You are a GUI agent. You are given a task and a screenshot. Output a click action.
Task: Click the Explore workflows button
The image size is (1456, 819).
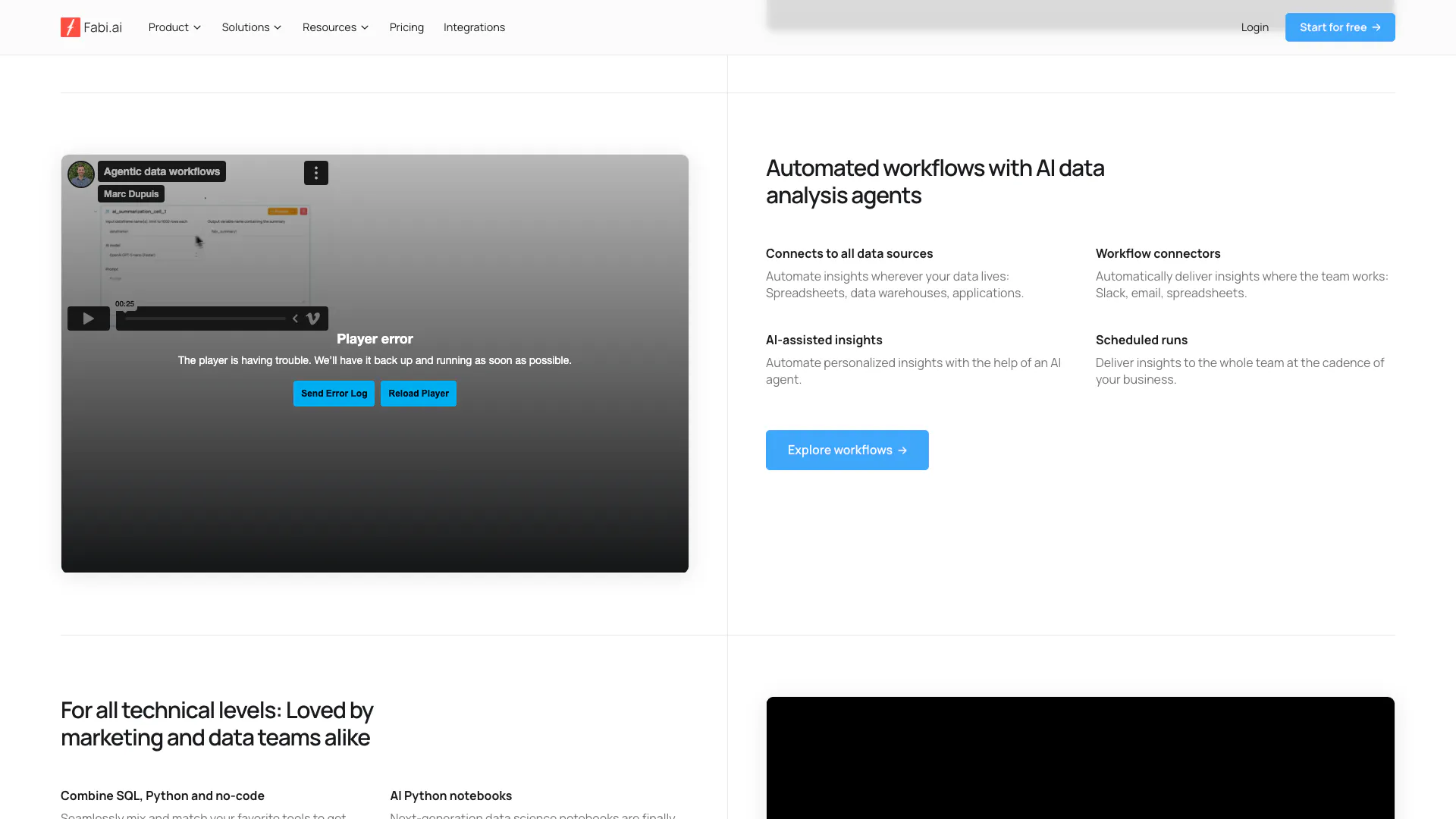coord(846,450)
